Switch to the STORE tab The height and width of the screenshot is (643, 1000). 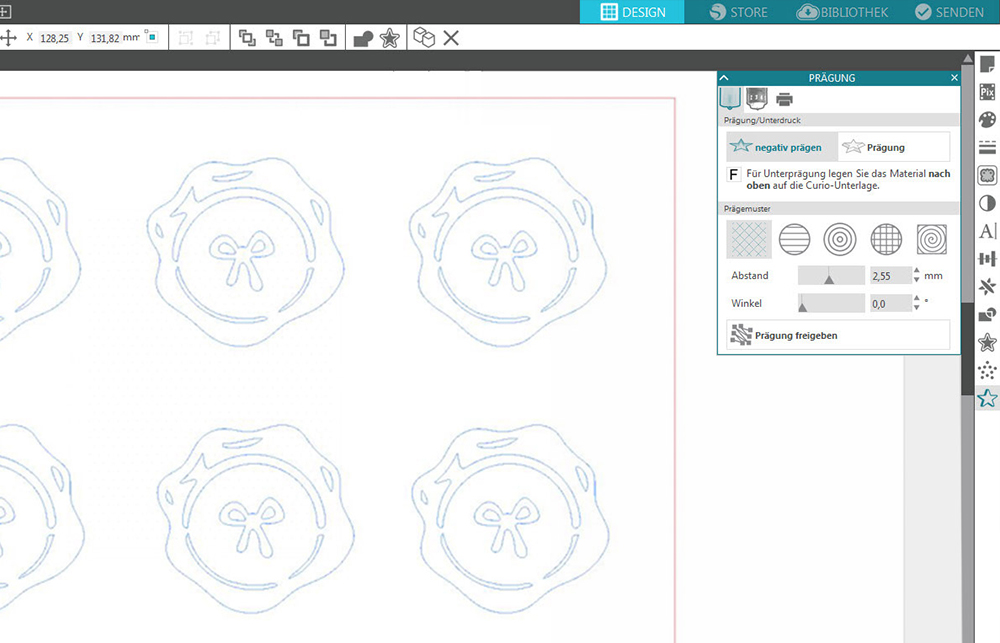[738, 12]
